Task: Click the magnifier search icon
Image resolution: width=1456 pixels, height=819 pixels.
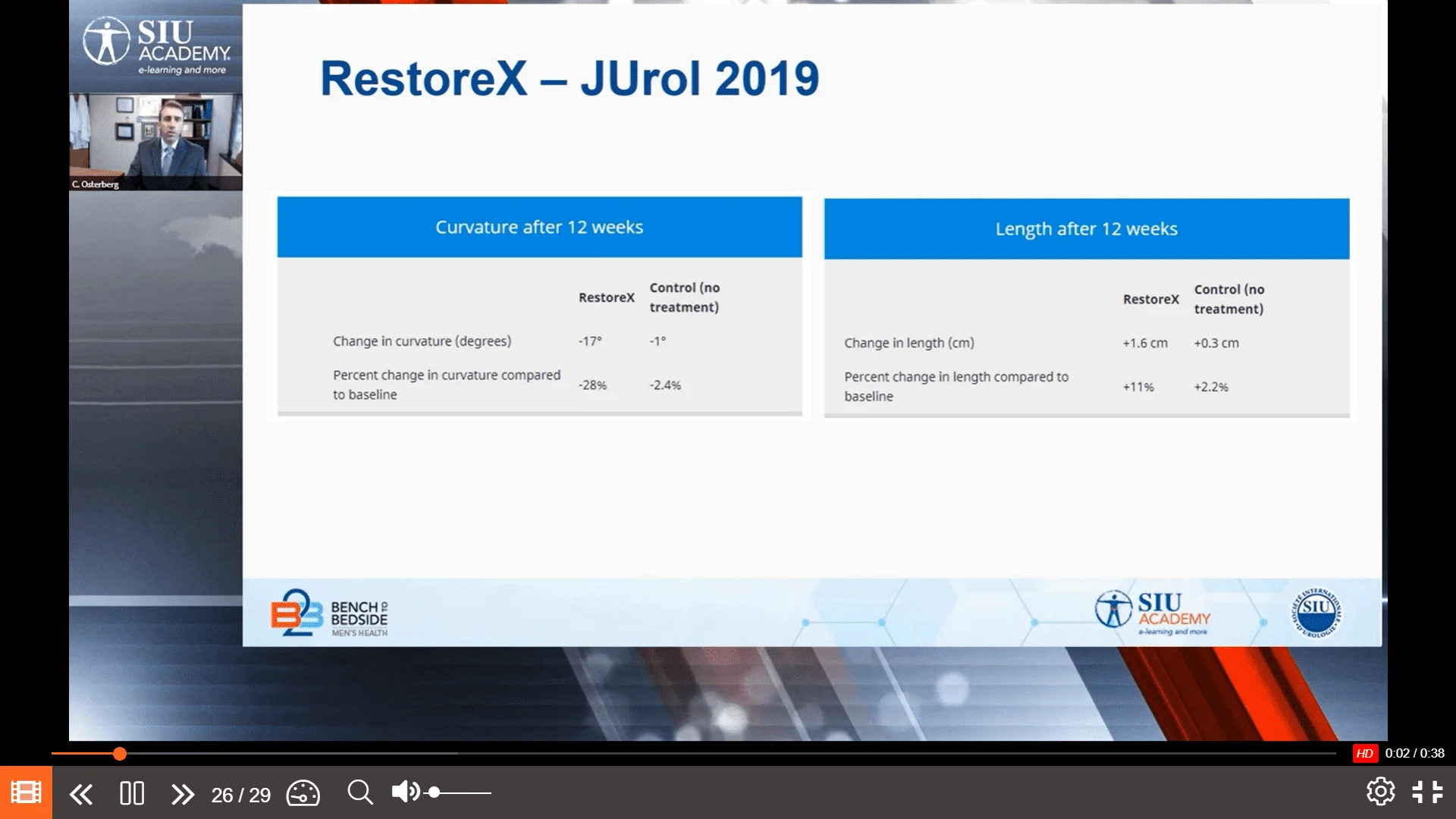Action: click(359, 792)
